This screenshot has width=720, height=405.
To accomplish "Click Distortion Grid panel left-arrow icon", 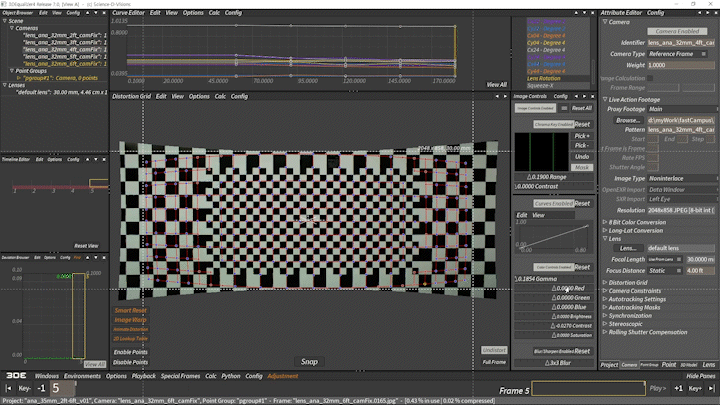I will pos(497,96).
